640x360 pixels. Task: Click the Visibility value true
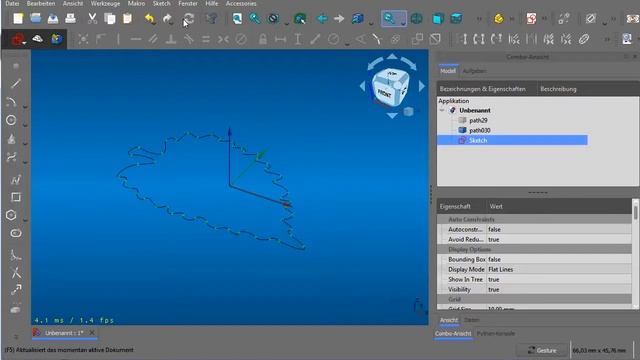493,289
